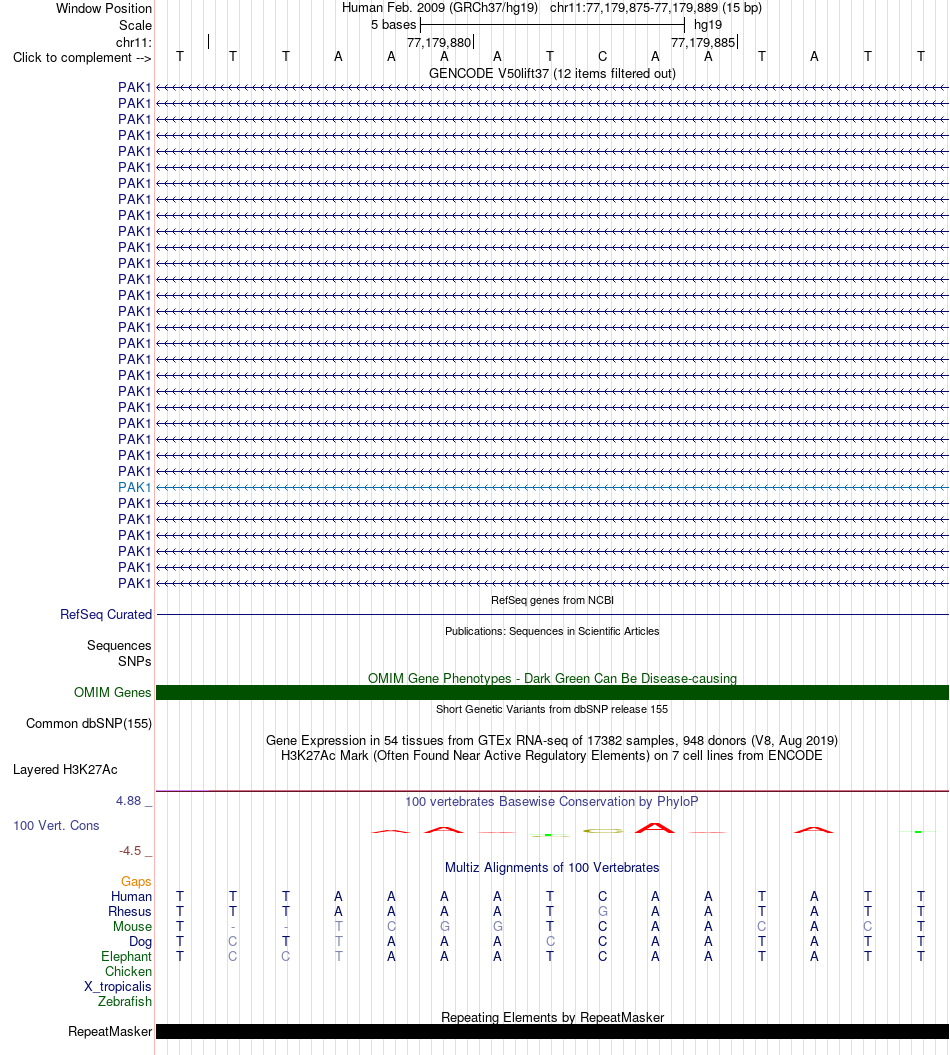Screen dimensions: 950x1055
Task: Click the 'Human Feb. 2009 (GRCh37/hg19)' assembly text
Action: (x=440, y=8)
